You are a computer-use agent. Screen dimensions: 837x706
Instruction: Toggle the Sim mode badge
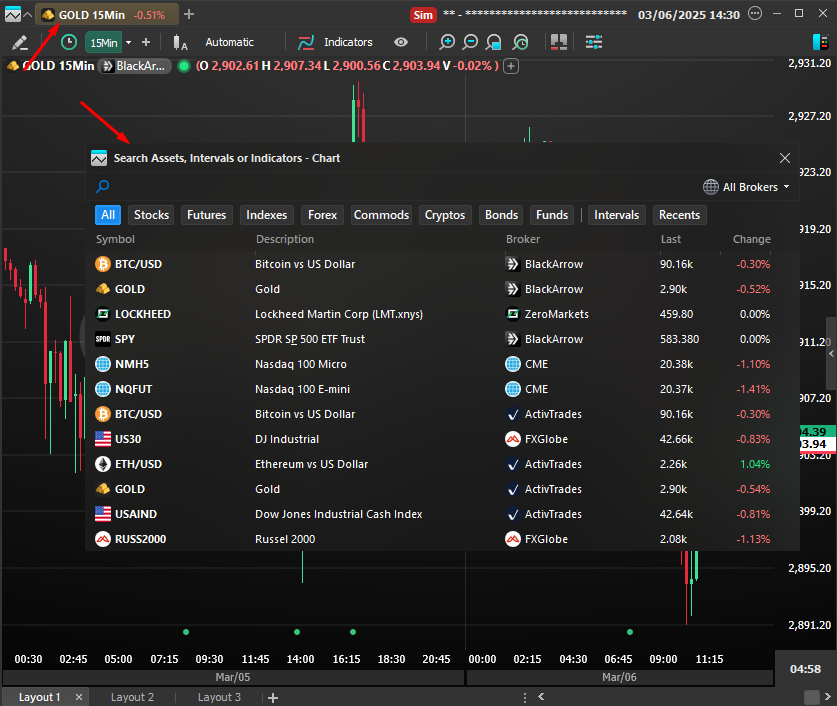[422, 15]
